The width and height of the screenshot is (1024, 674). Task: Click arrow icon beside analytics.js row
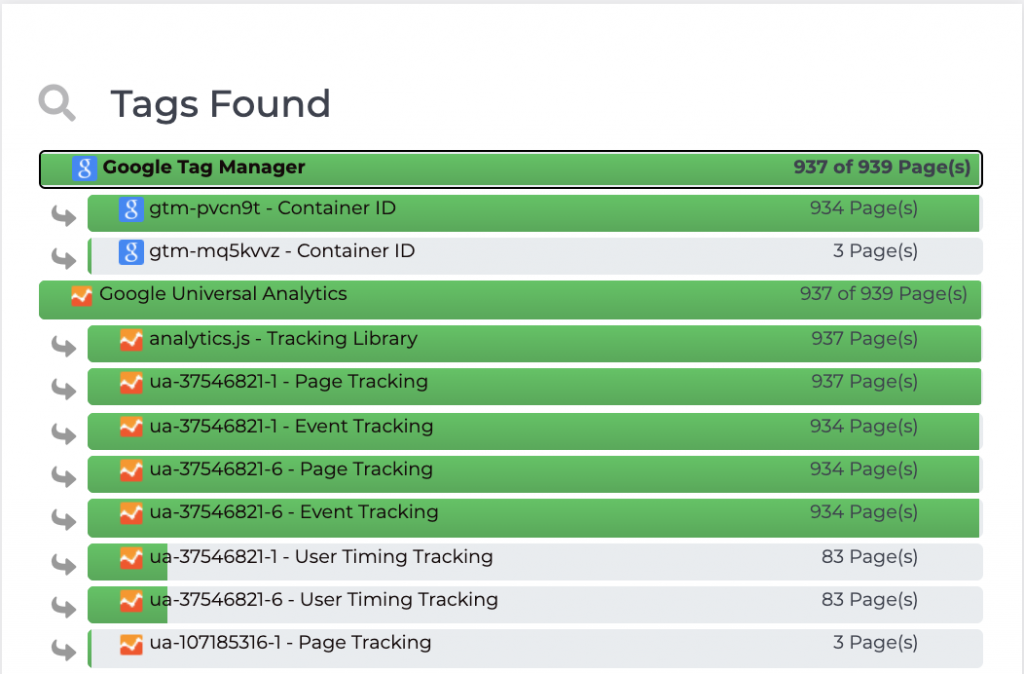(64, 346)
